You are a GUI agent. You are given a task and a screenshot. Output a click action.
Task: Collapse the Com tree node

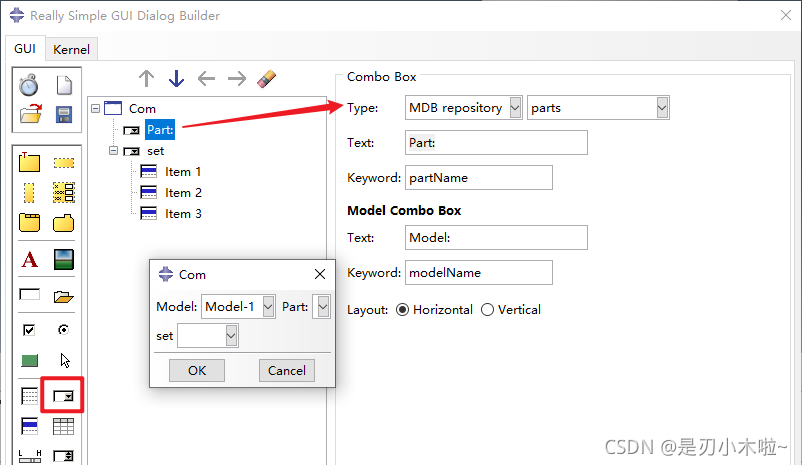point(95,108)
